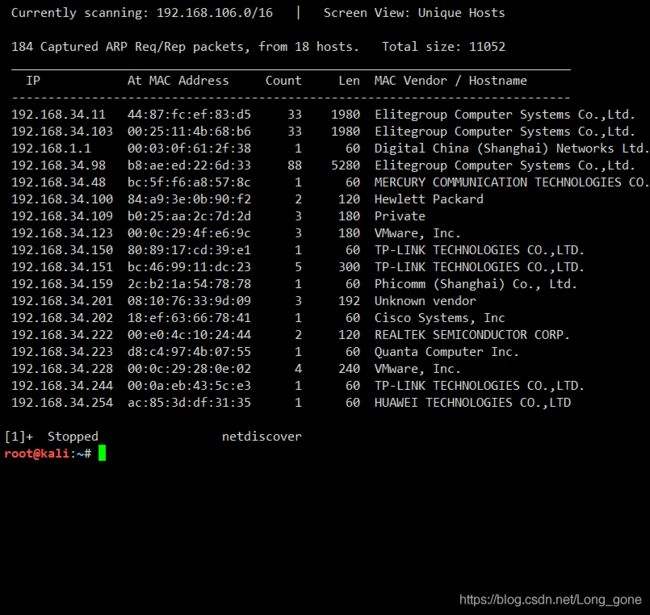Click MAC address 00:25:11:4b:68:b6
The height and width of the screenshot is (615, 650).
pos(189,131)
